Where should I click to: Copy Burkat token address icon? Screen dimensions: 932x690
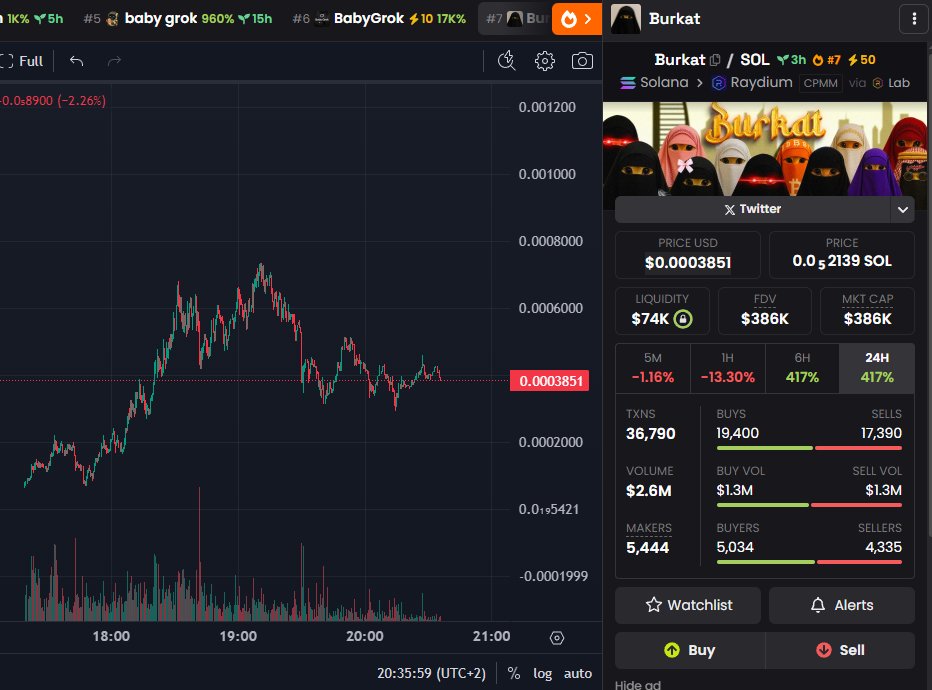click(x=715, y=59)
